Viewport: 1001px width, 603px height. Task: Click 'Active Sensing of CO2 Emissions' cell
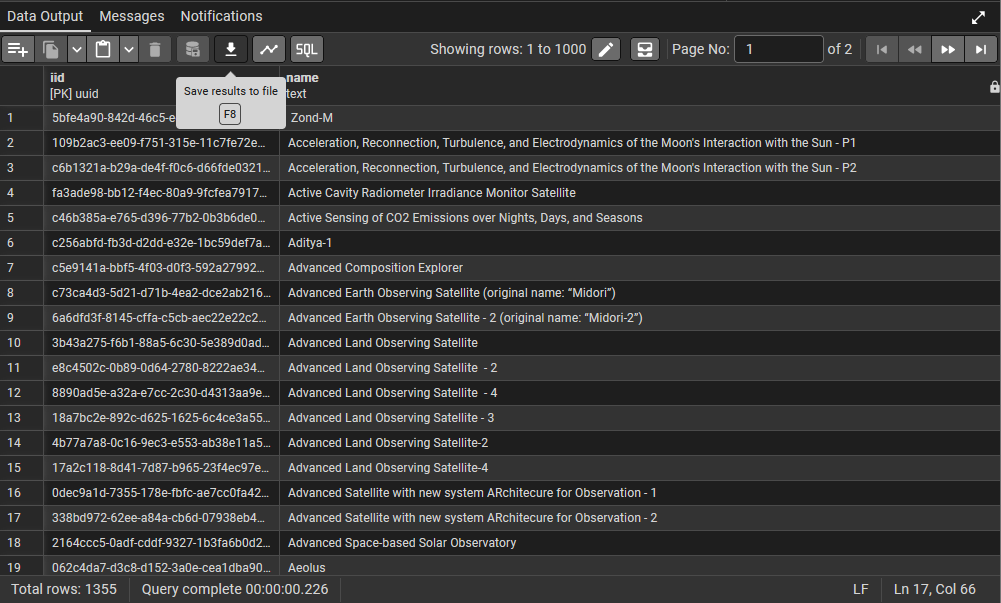tap(640, 218)
